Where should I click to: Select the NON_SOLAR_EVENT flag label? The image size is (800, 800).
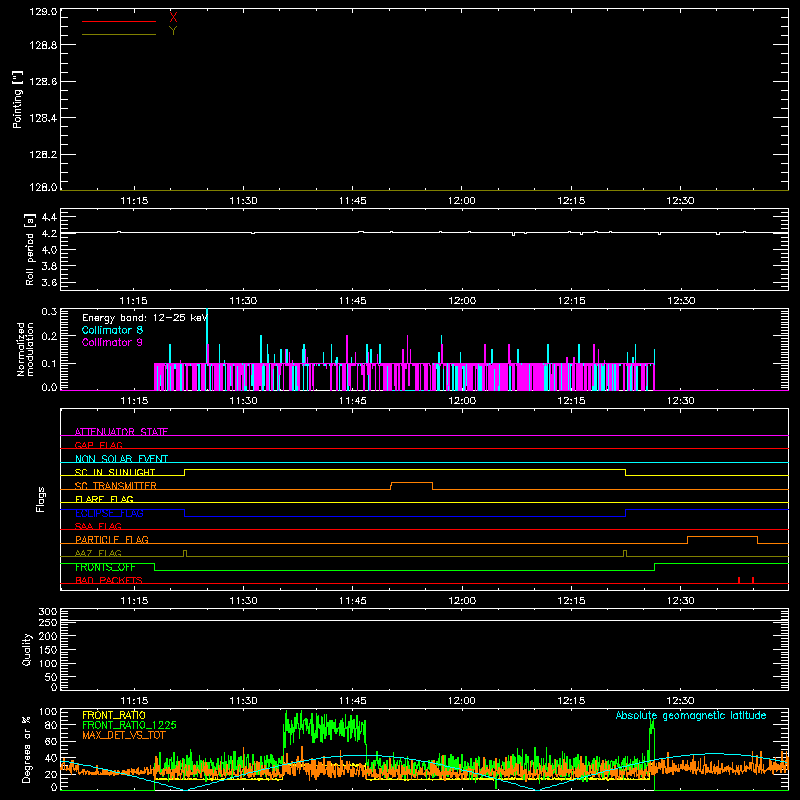pyautogui.click(x=121, y=459)
